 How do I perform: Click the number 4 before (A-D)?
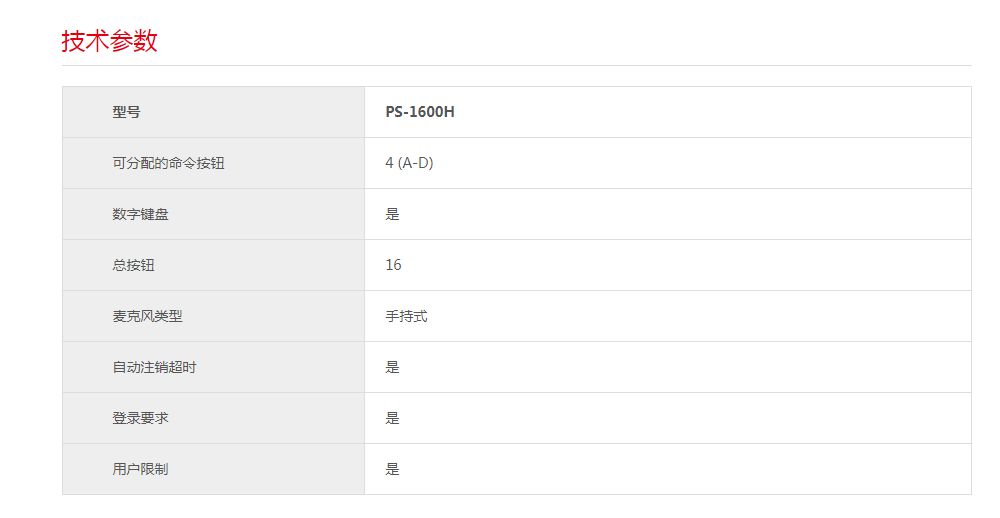pyautogui.click(x=389, y=163)
